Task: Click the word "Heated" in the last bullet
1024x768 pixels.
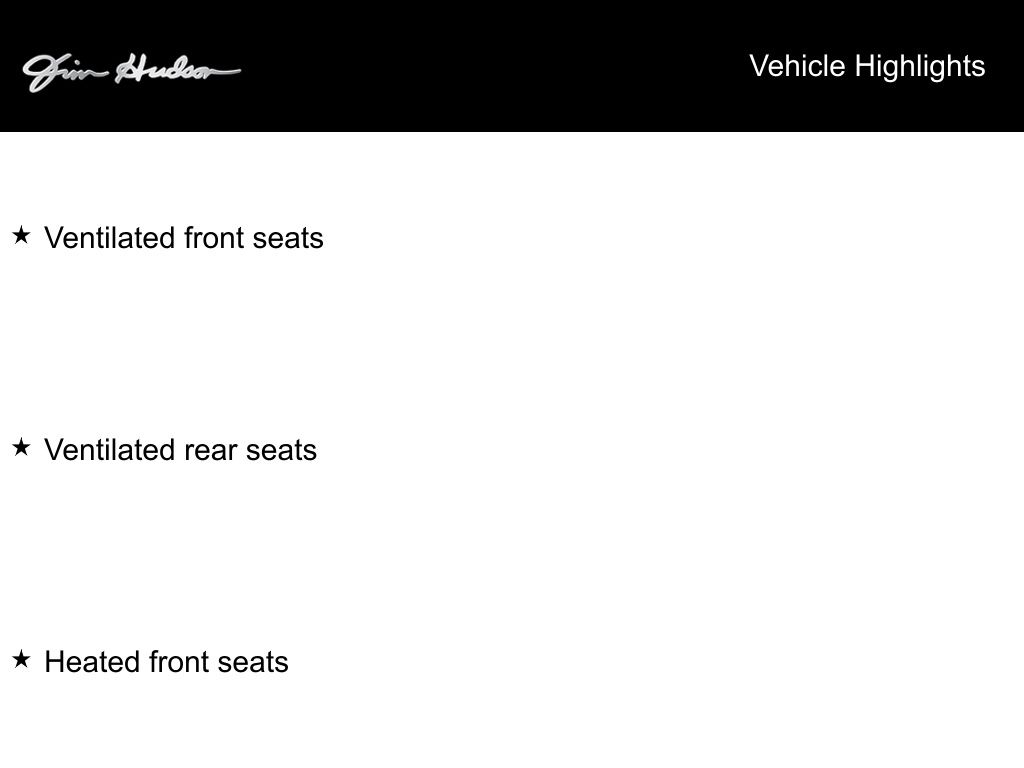Action: point(93,662)
